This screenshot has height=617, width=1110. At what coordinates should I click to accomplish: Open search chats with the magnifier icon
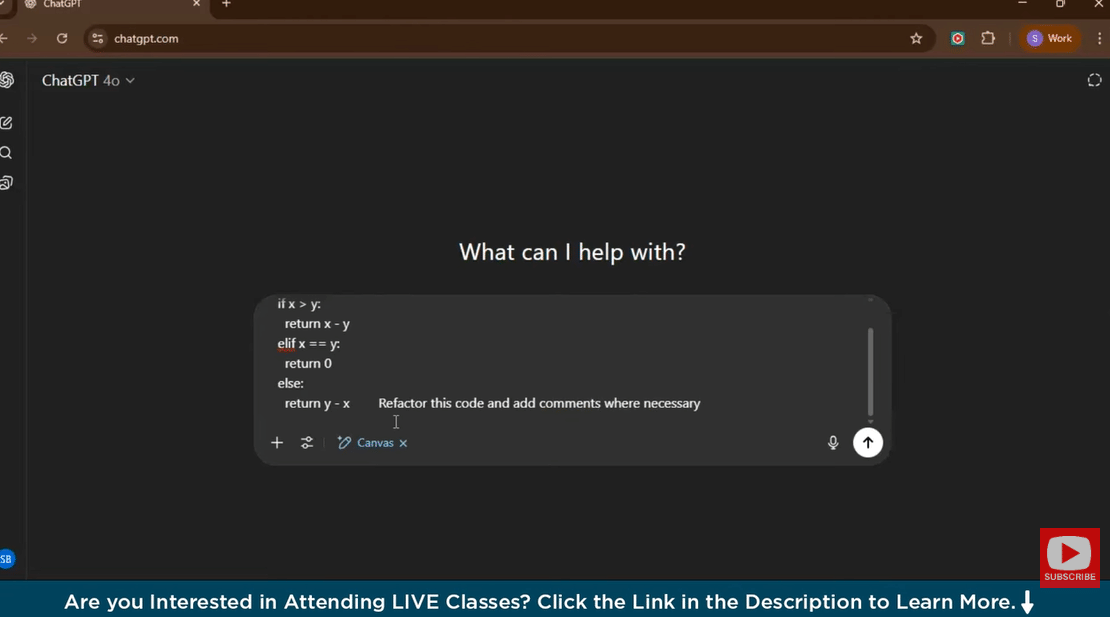tap(7, 152)
